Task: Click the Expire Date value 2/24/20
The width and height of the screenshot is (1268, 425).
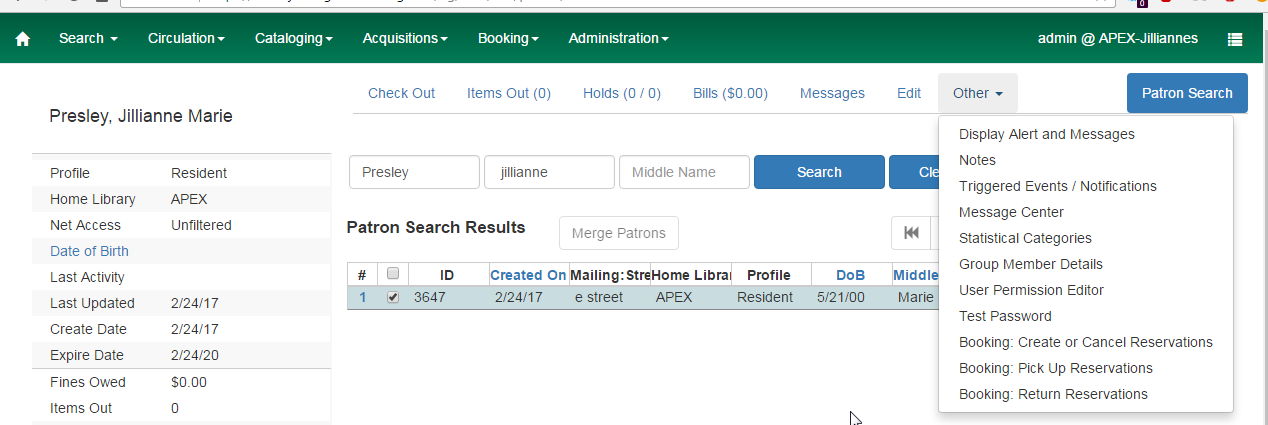Action: click(x=195, y=355)
